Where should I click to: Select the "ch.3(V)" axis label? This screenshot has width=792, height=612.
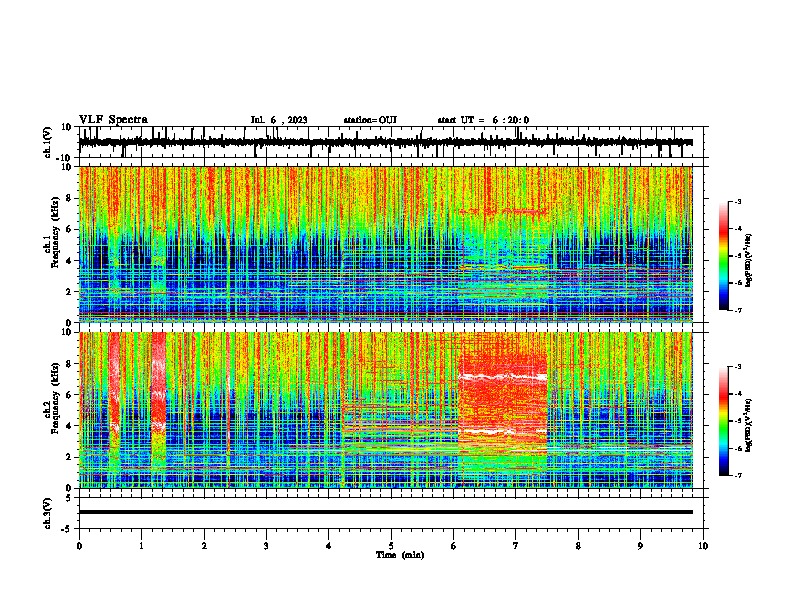(48, 513)
